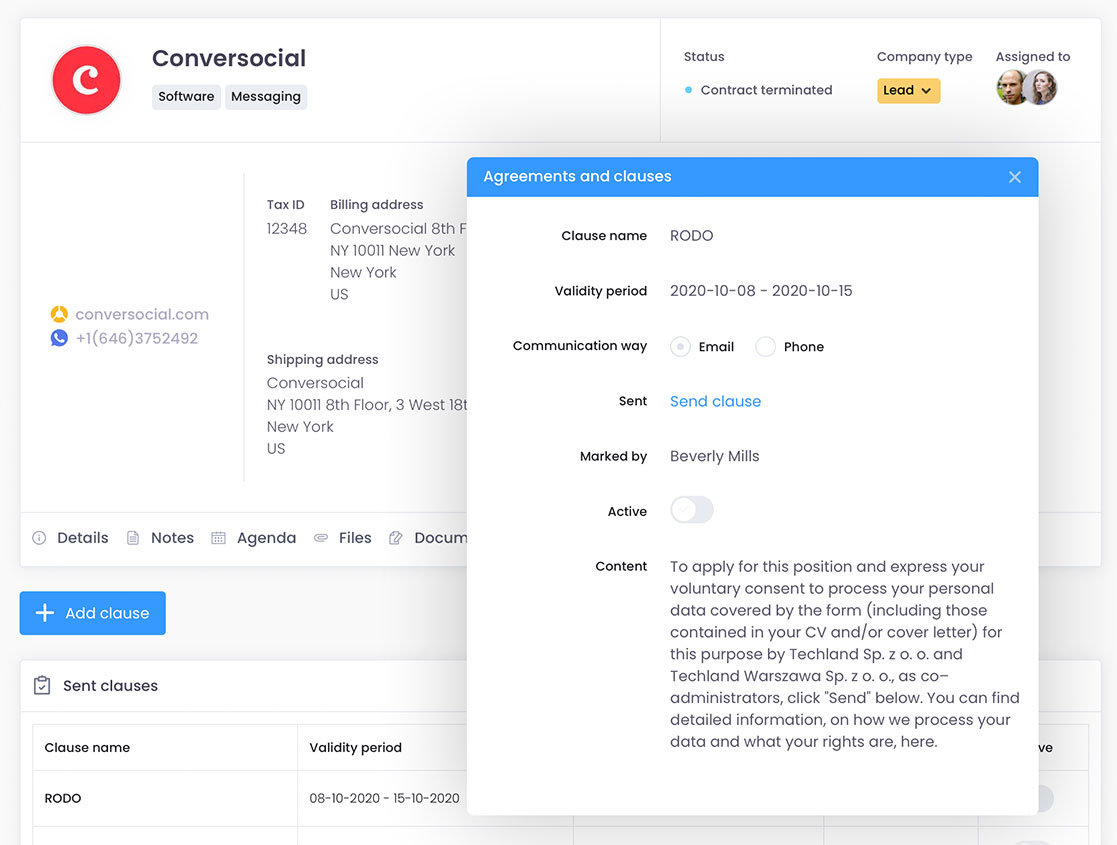1117x845 pixels.
Task: Click the Files paperclip icon
Action: pos(321,538)
